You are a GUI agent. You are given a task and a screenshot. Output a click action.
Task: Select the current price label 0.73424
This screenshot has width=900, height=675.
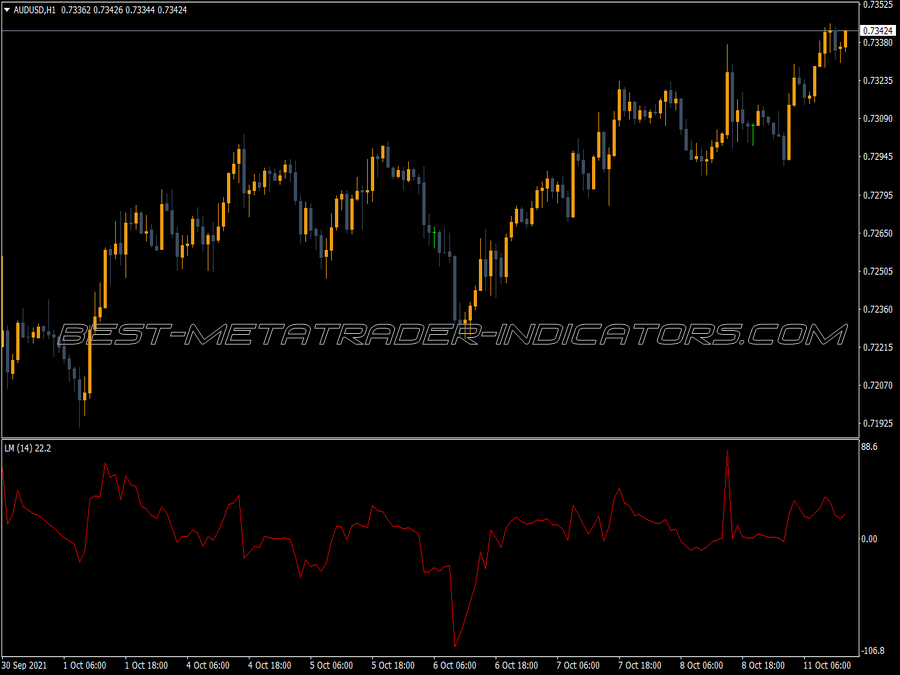point(878,30)
